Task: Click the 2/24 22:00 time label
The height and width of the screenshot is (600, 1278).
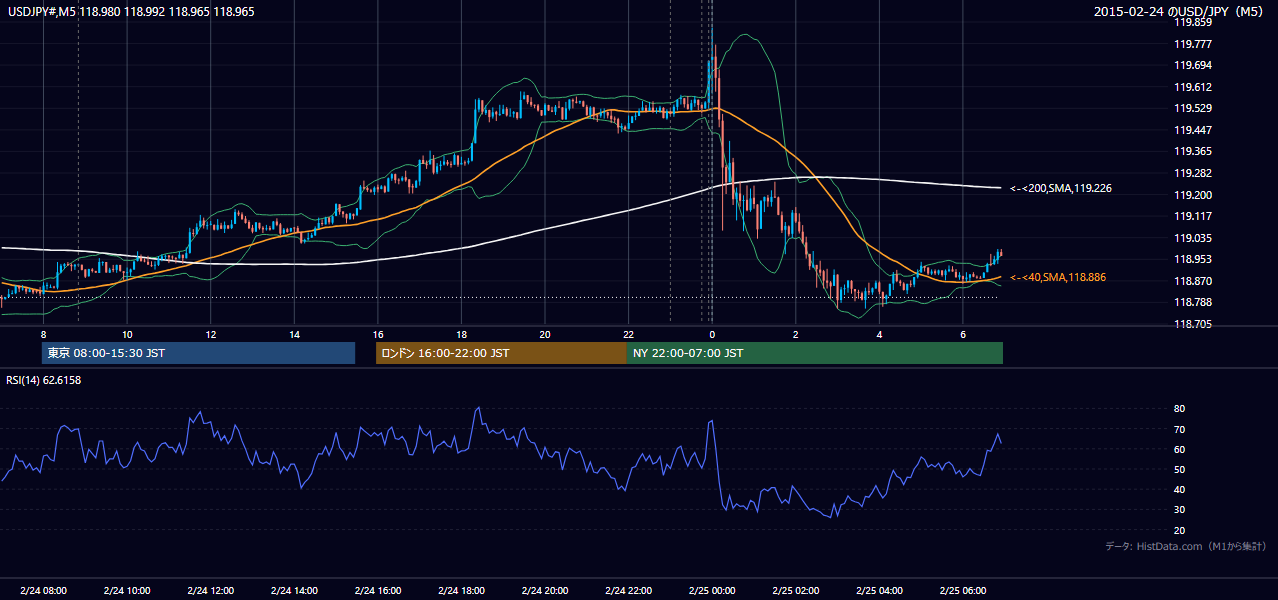Action: point(628,591)
